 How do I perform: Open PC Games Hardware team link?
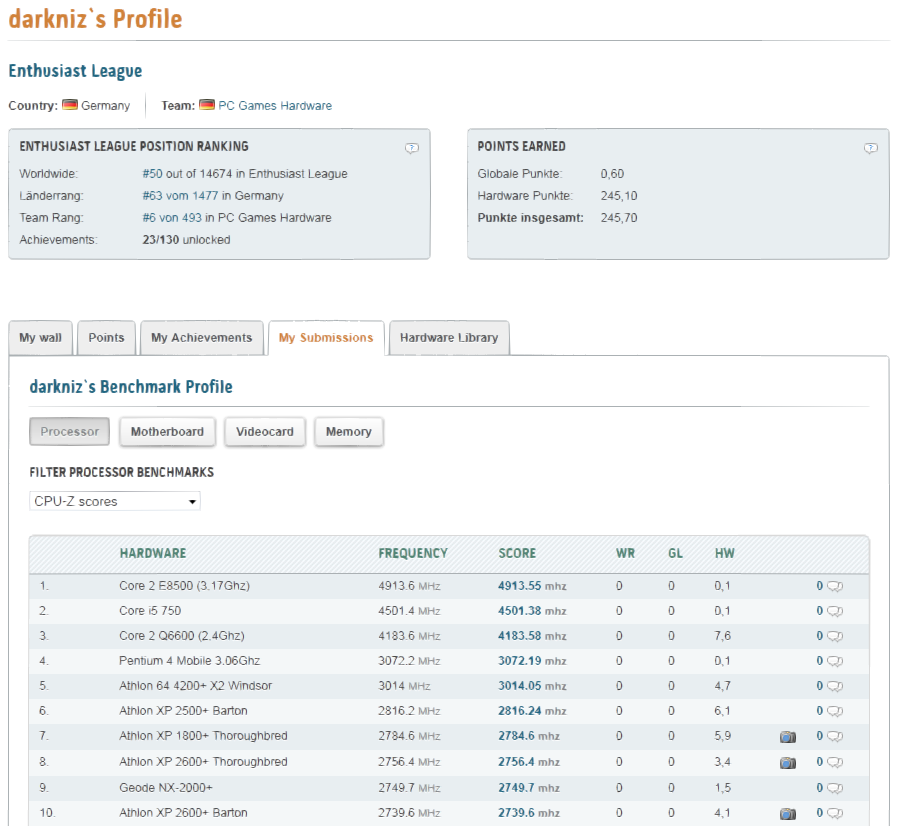pyautogui.click(x=275, y=105)
